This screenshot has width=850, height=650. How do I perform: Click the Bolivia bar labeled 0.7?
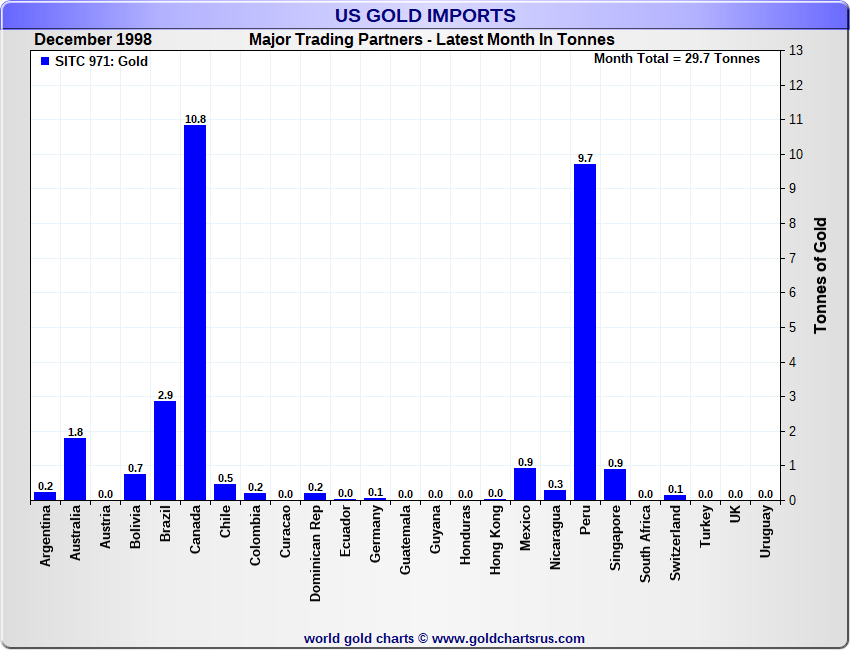point(135,487)
